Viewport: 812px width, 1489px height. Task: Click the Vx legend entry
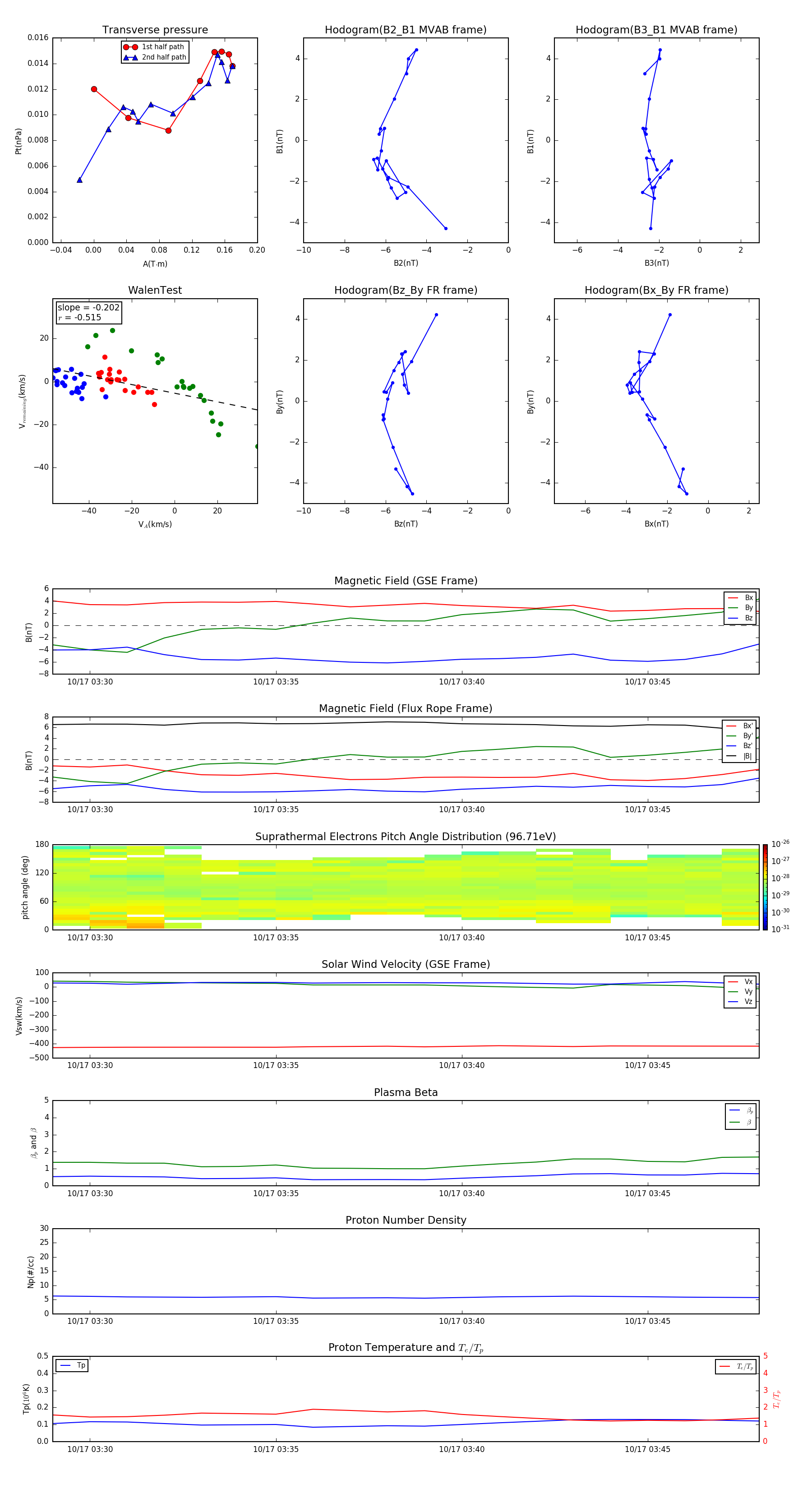point(740,981)
